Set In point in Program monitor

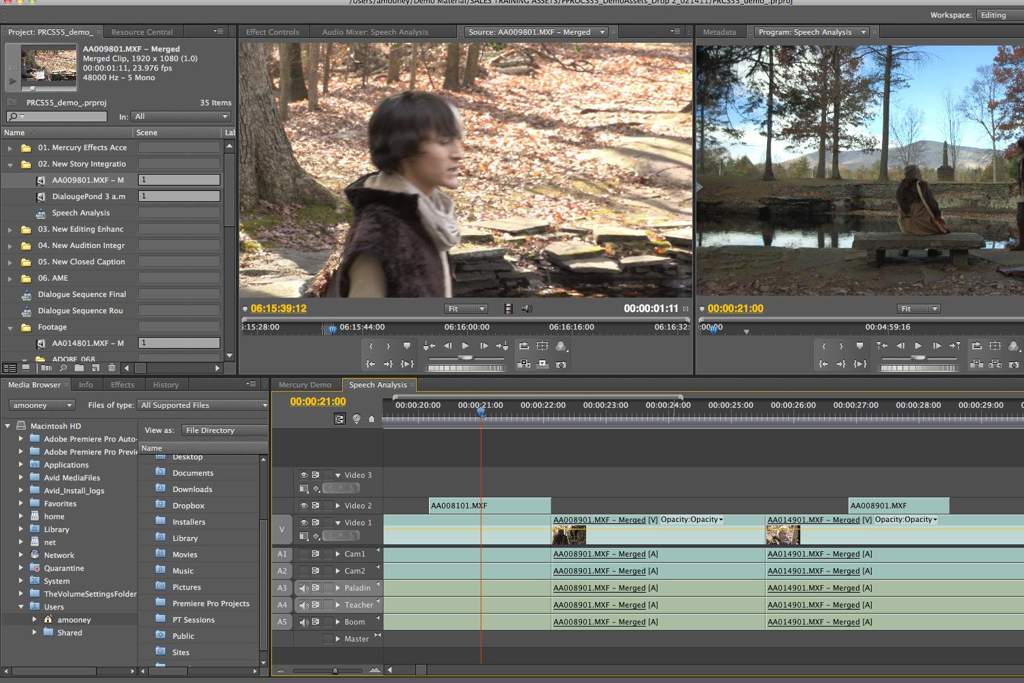click(x=824, y=346)
